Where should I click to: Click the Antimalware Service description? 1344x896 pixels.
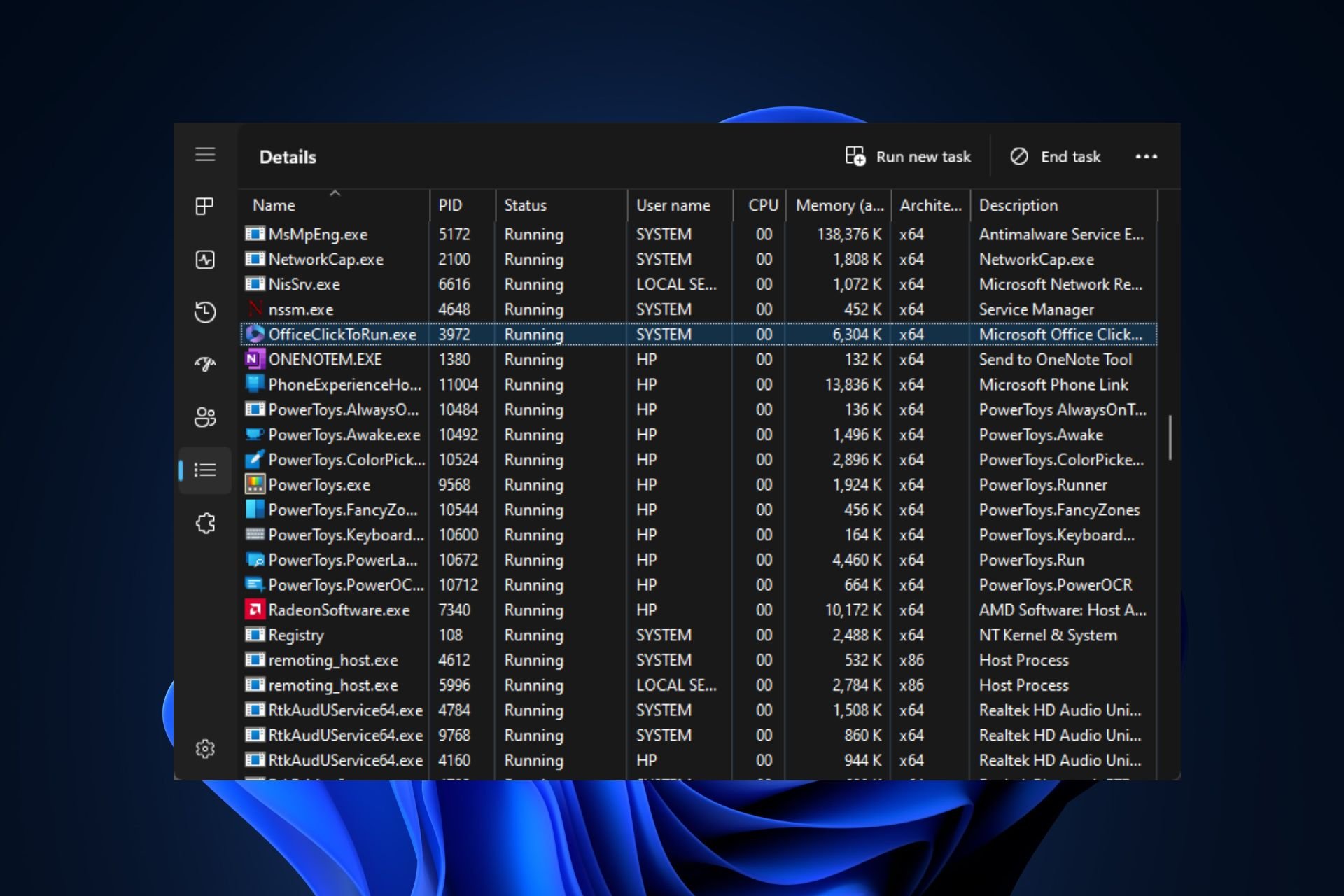tap(1061, 234)
